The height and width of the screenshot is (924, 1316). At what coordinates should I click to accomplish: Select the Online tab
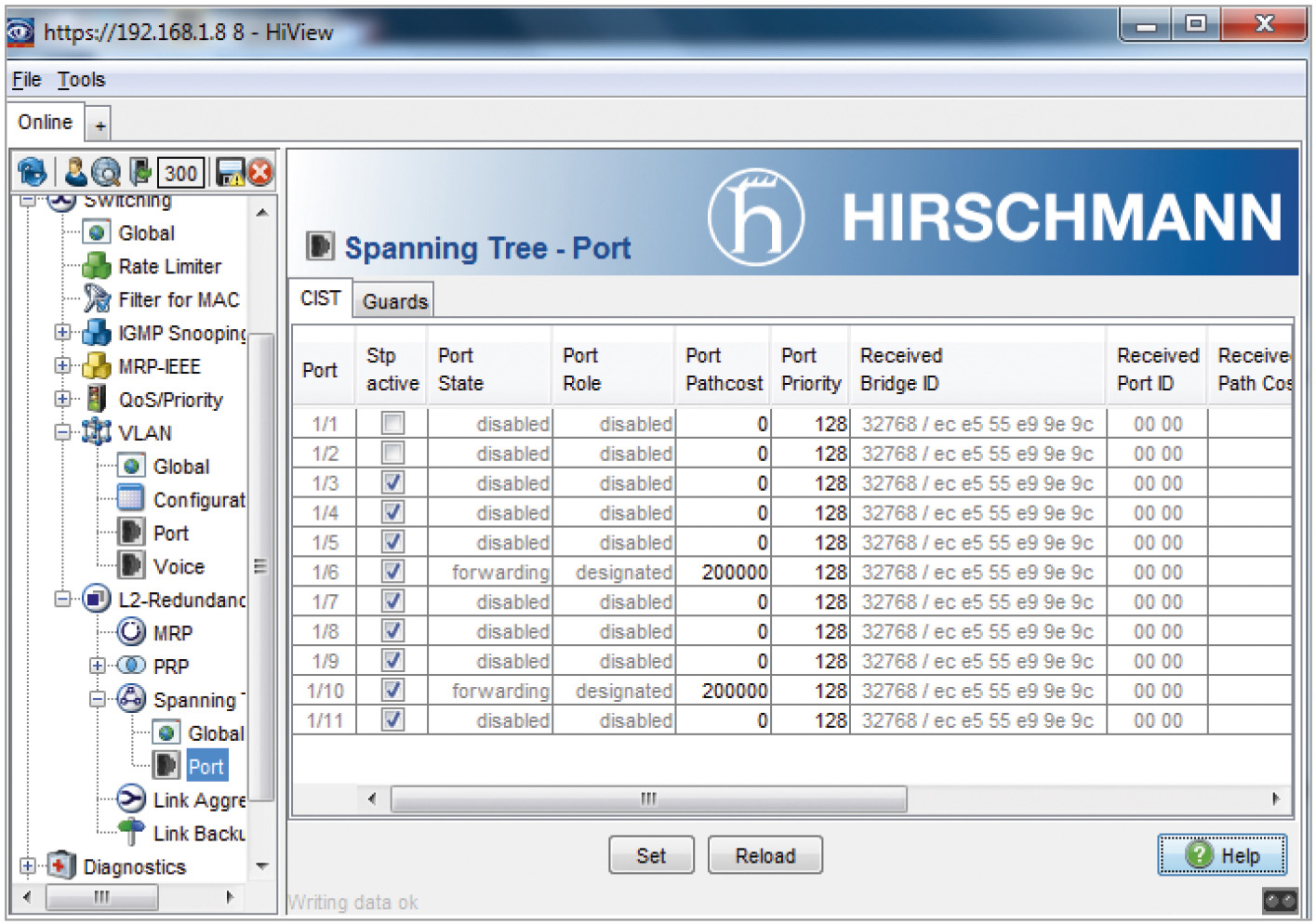click(46, 122)
